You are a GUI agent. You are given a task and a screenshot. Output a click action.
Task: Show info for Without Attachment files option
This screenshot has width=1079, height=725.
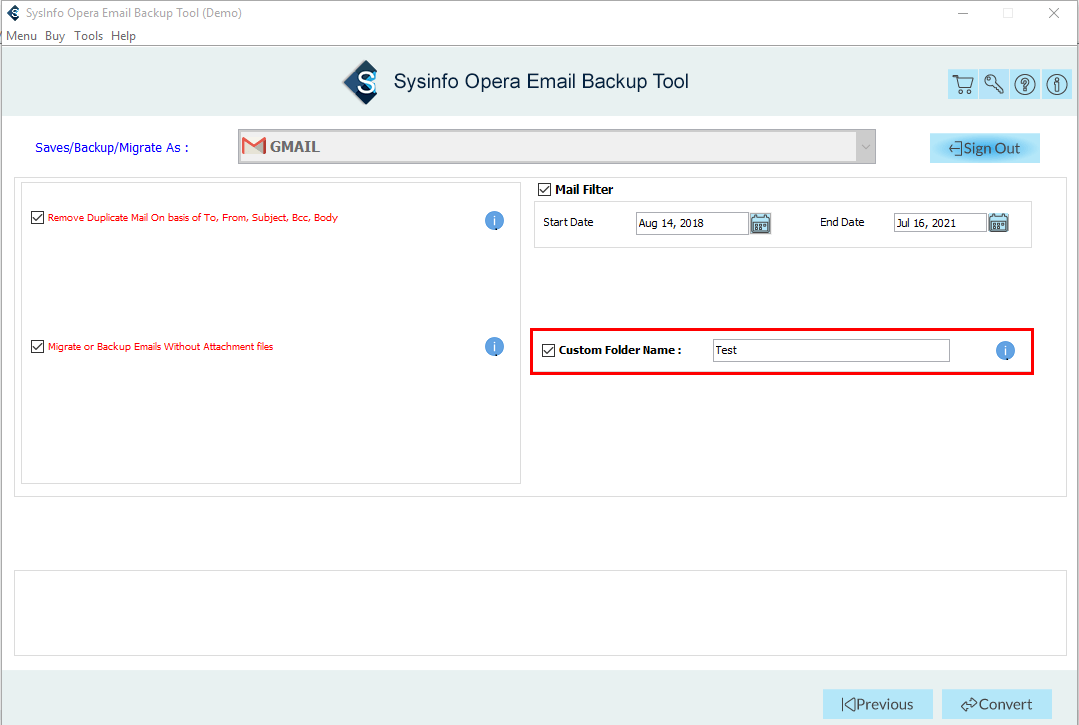coord(494,347)
